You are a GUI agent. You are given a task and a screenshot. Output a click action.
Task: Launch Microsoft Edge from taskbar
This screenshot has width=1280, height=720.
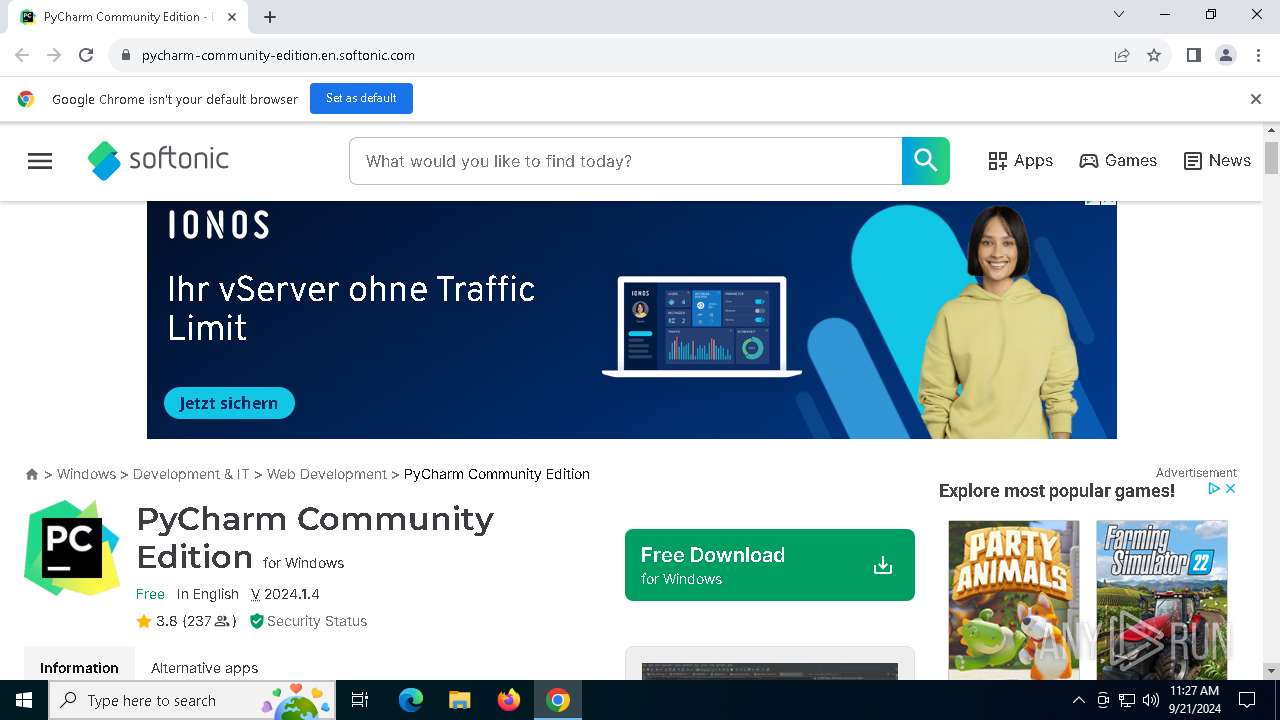click(x=411, y=700)
